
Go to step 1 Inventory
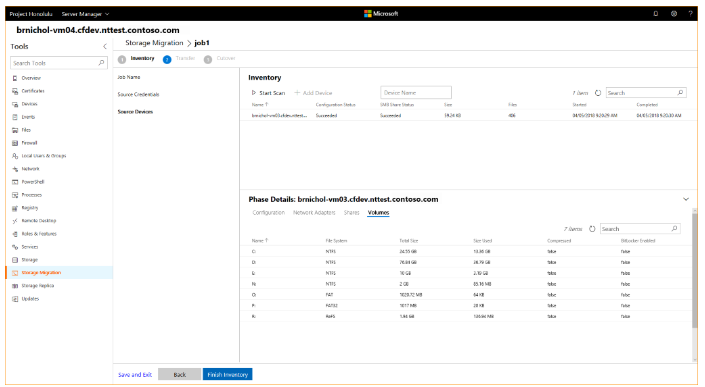pos(136,59)
